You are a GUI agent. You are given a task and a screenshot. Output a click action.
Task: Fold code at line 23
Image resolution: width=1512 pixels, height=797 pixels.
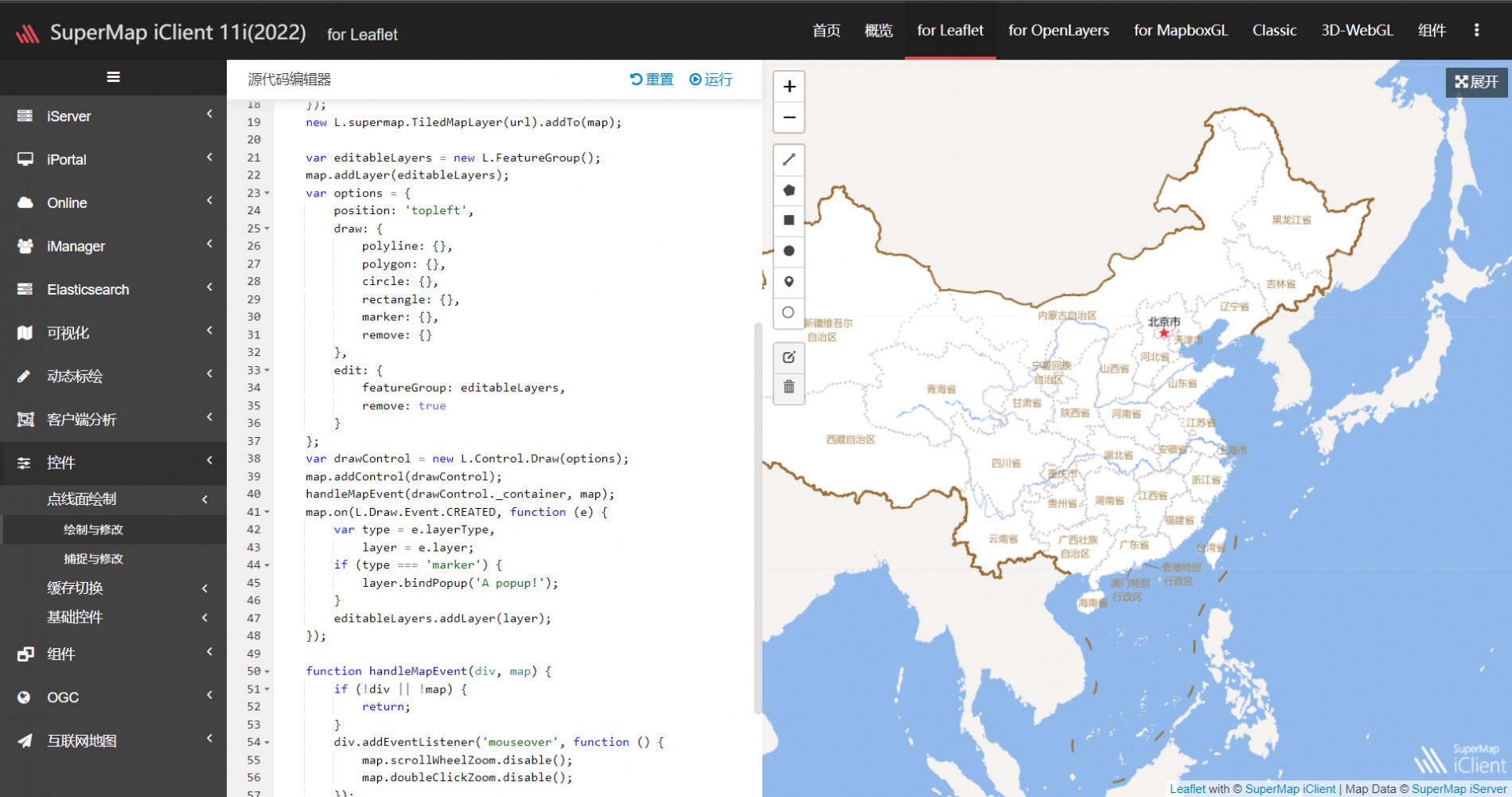[x=267, y=193]
